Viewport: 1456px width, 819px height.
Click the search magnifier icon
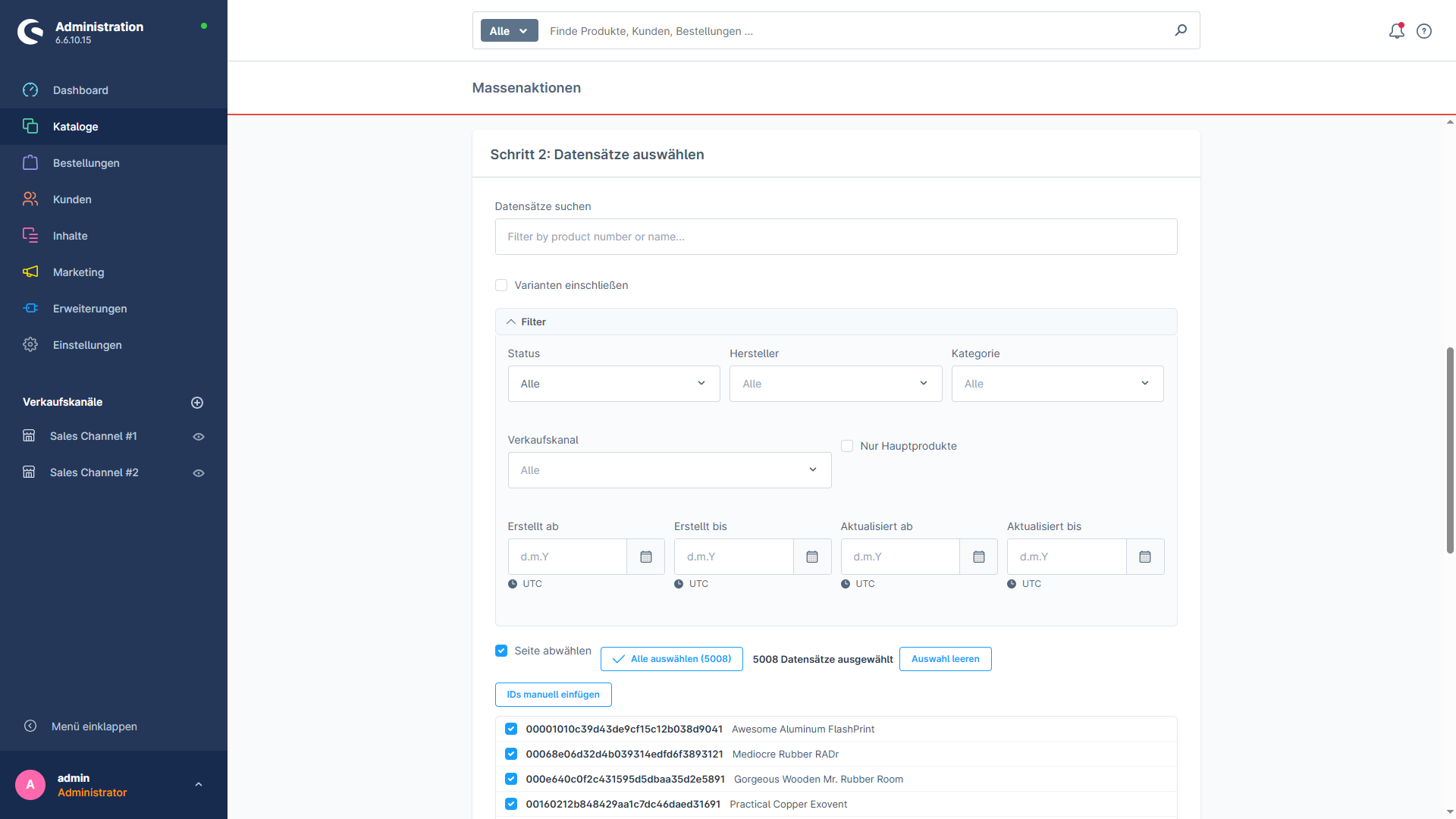1181,30
